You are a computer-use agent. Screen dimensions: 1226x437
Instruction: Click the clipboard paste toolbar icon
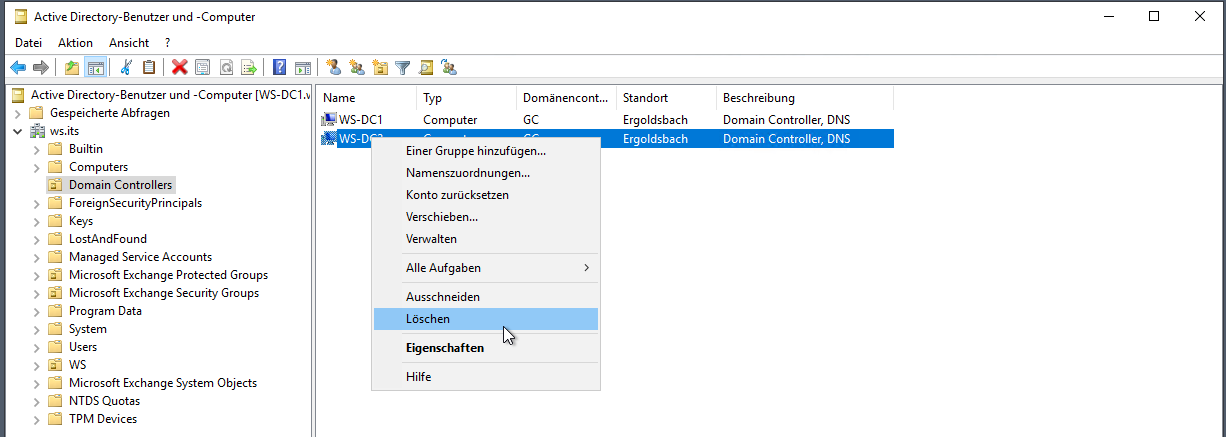coord(149,67)
